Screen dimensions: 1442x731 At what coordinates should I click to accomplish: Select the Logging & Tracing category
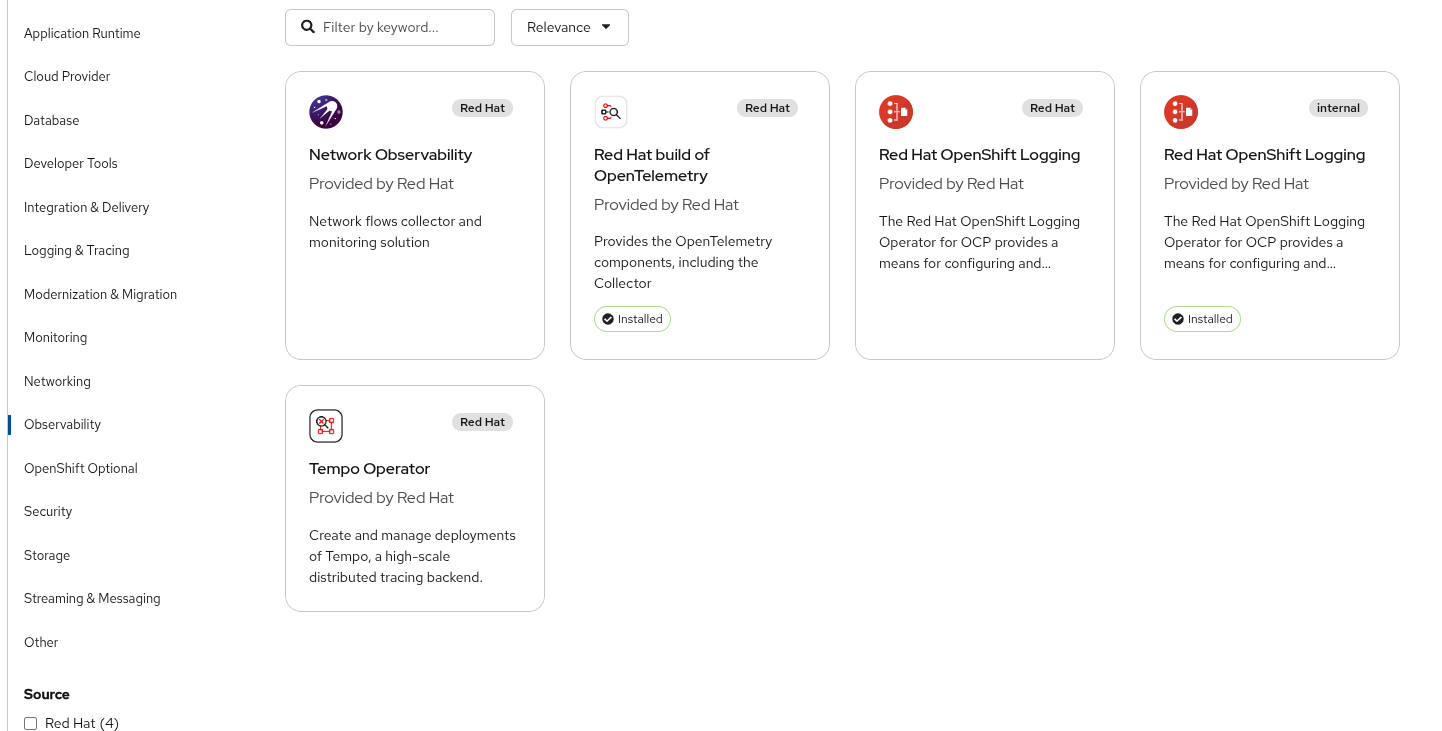[x=76, y=250]
